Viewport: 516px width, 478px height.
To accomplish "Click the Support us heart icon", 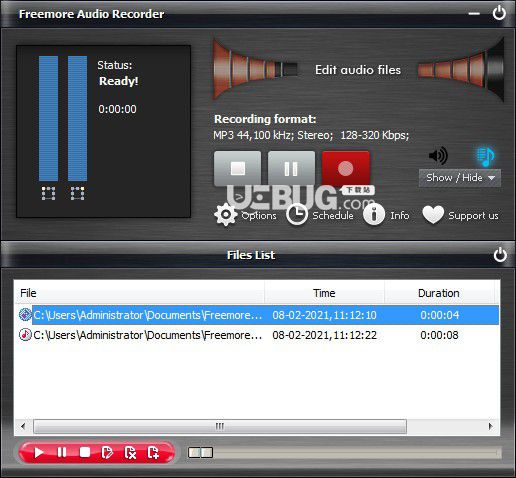I will coord(433,215).
